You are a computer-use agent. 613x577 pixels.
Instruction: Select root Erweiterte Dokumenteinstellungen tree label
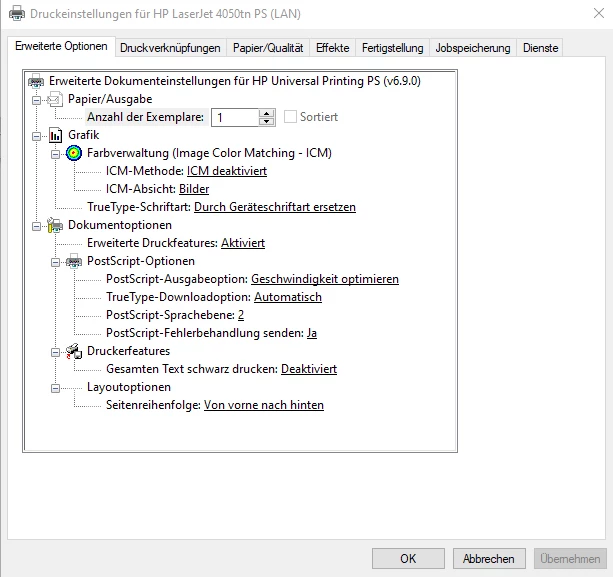point(235,81)
